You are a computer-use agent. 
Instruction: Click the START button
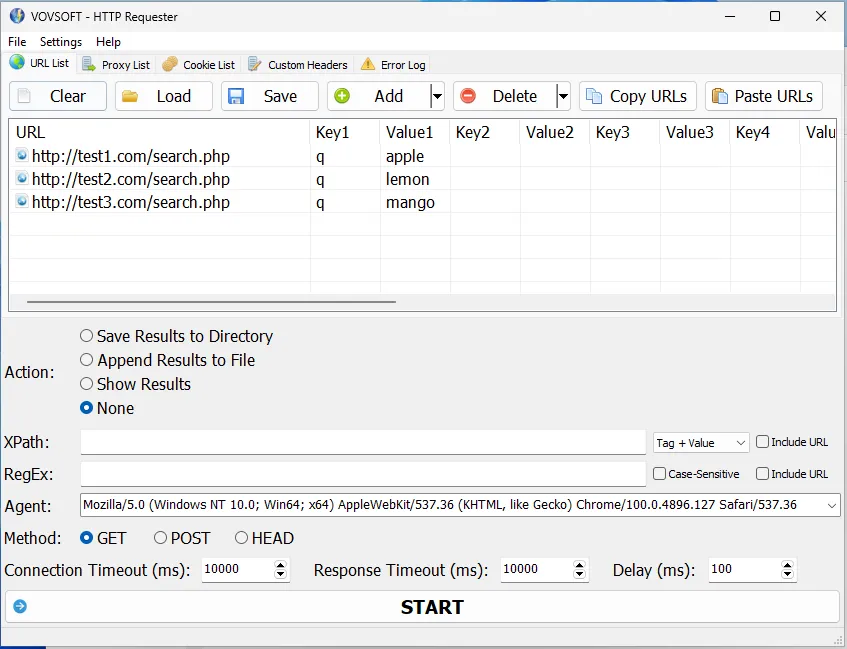point(422,606)
